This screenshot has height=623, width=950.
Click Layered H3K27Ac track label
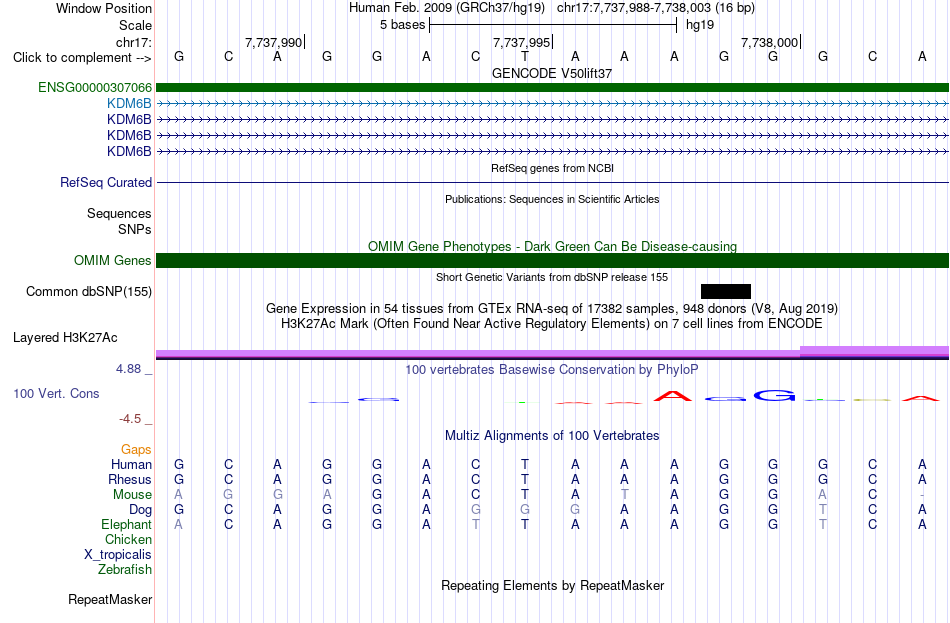pyautogui.click(x=65, y=338)
